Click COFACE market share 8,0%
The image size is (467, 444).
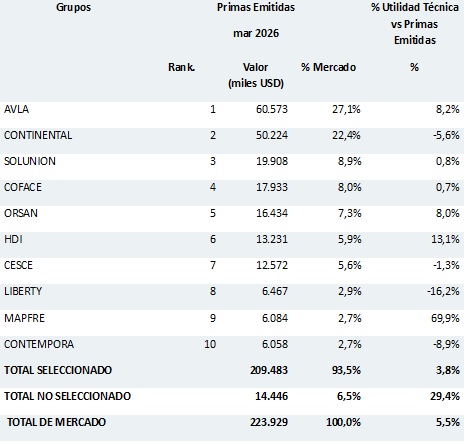click(x=349, y=187)
